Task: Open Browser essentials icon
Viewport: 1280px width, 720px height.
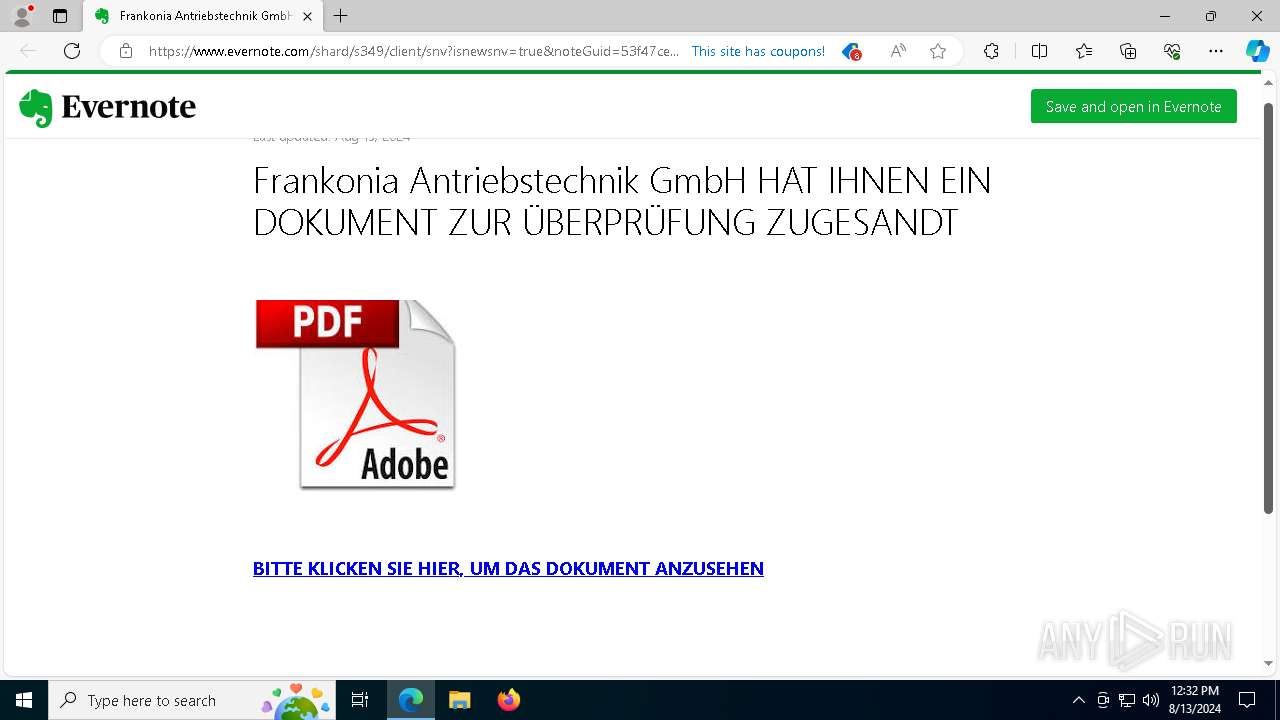Action: coord(1172,51)
